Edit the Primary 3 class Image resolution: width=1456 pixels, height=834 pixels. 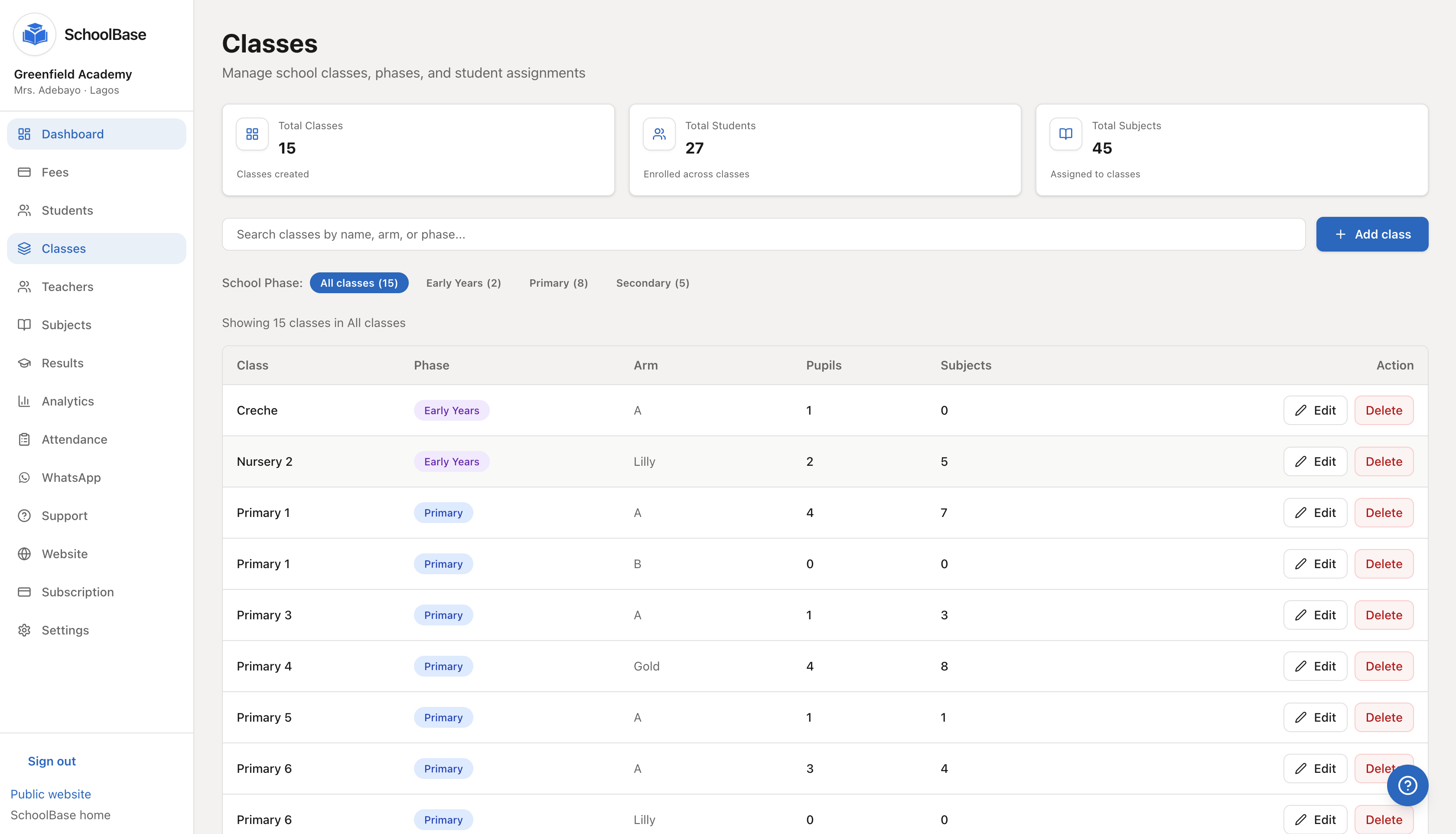(1315, 615)
